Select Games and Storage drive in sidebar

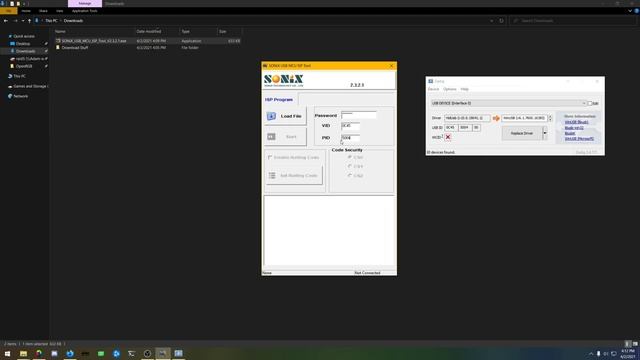coord(29,86)
